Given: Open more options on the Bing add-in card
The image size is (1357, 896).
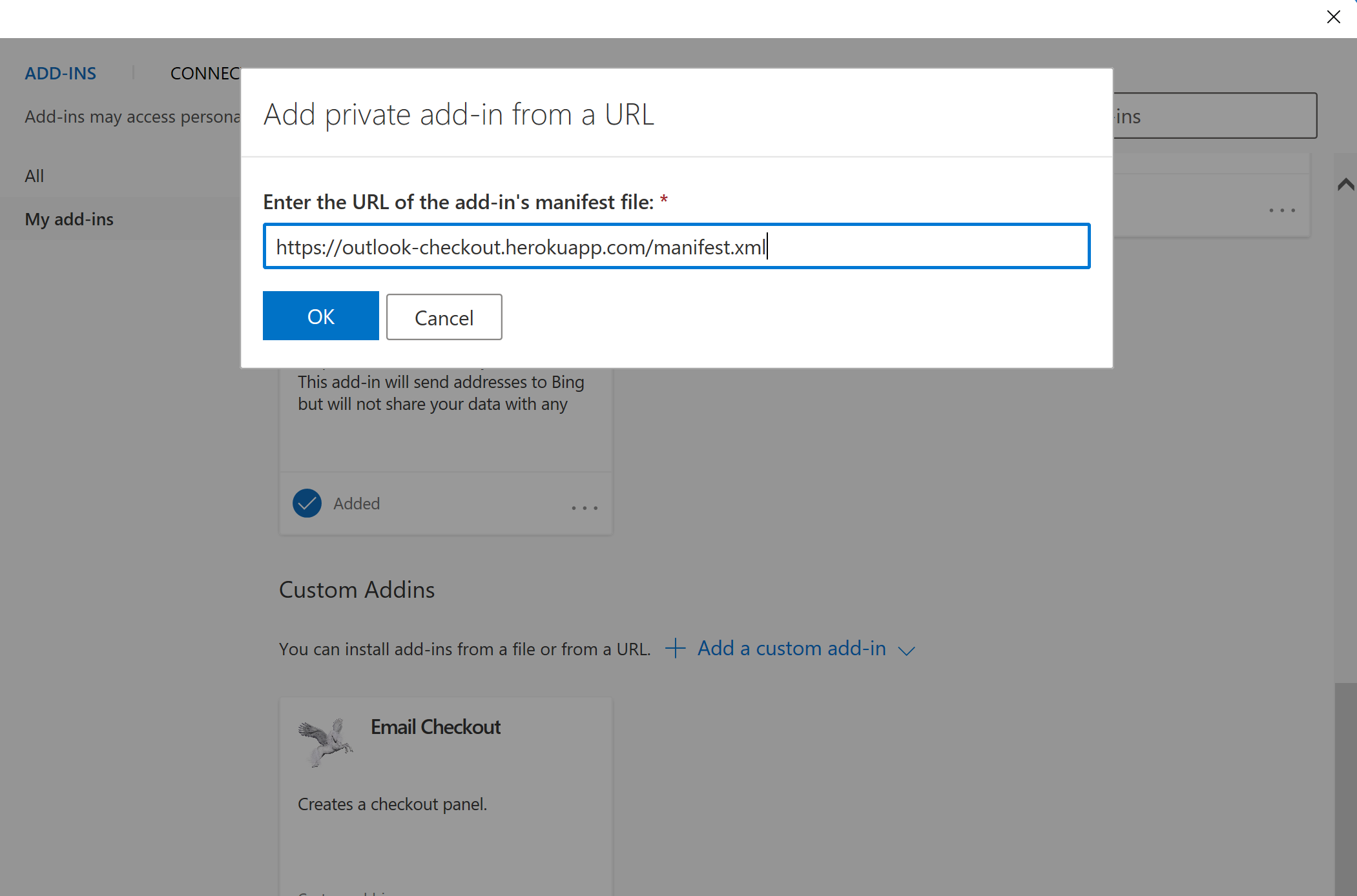Looking at the screenshot, I should [x=585, y=508].
